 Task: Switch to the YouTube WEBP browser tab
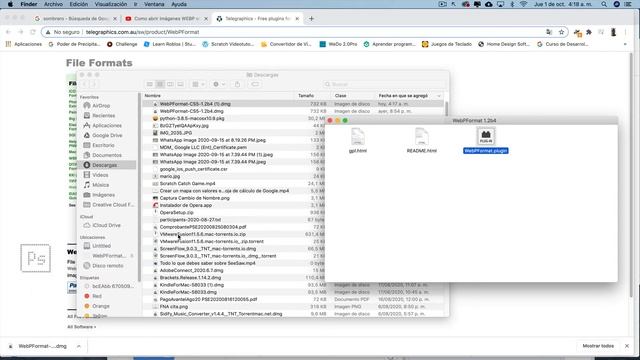[x=167, y=19]
